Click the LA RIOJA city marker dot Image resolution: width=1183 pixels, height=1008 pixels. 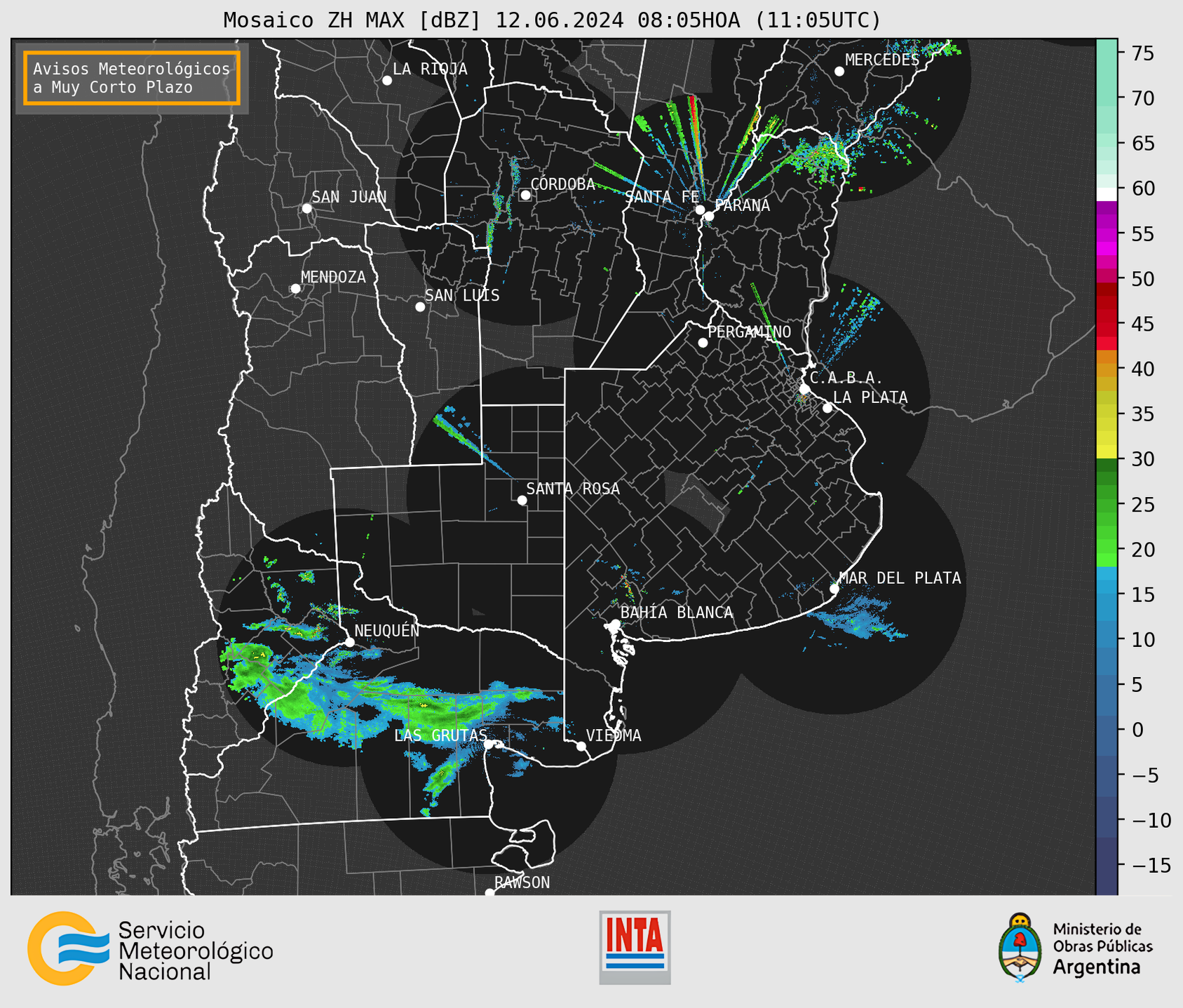coord(387,81)
